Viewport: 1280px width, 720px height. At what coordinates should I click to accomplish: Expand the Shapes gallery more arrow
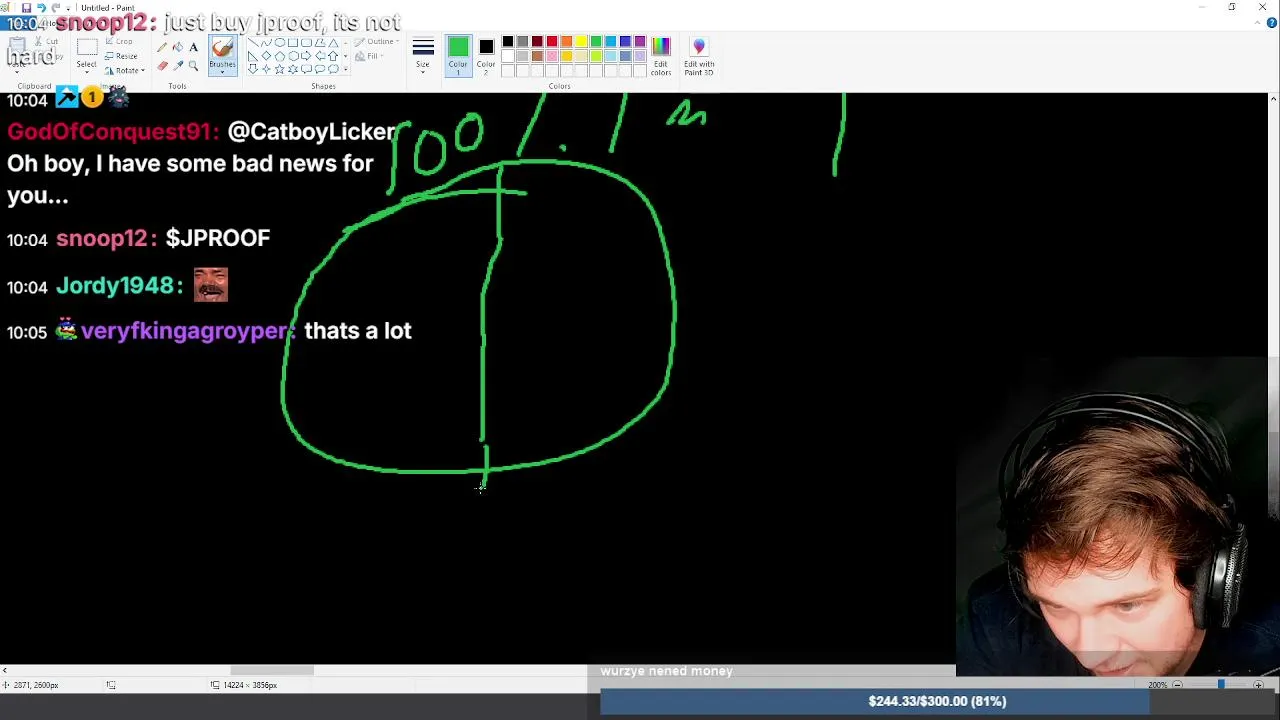tap(346, 69)
